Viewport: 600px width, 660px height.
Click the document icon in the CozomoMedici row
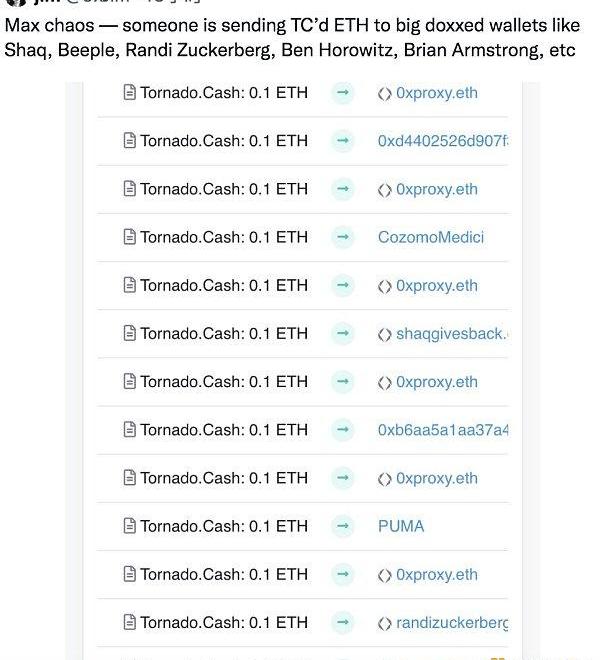(x=129, y=238)
